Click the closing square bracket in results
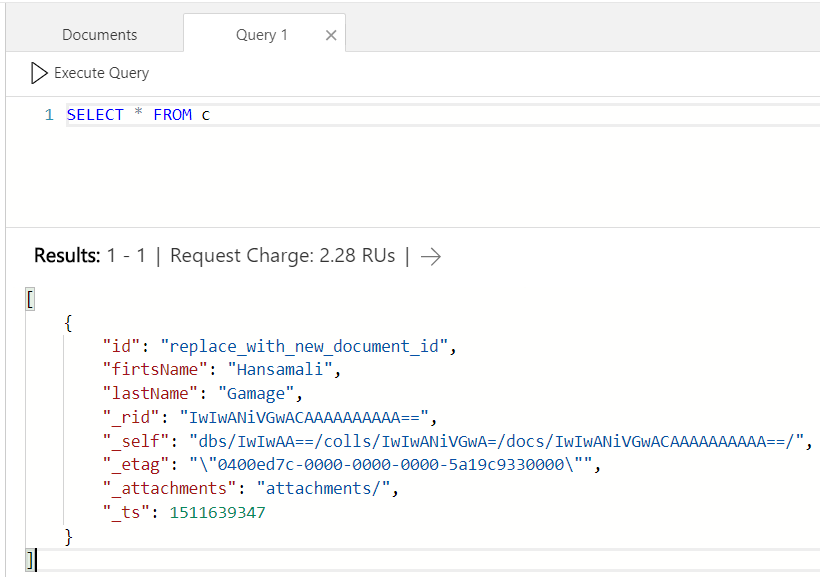This screenshot has height=577, width=820. tap(30, 560)
